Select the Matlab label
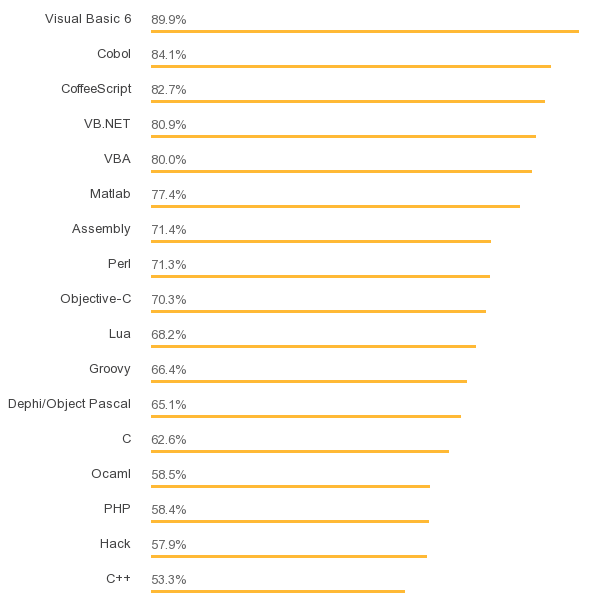 [110, 194]
